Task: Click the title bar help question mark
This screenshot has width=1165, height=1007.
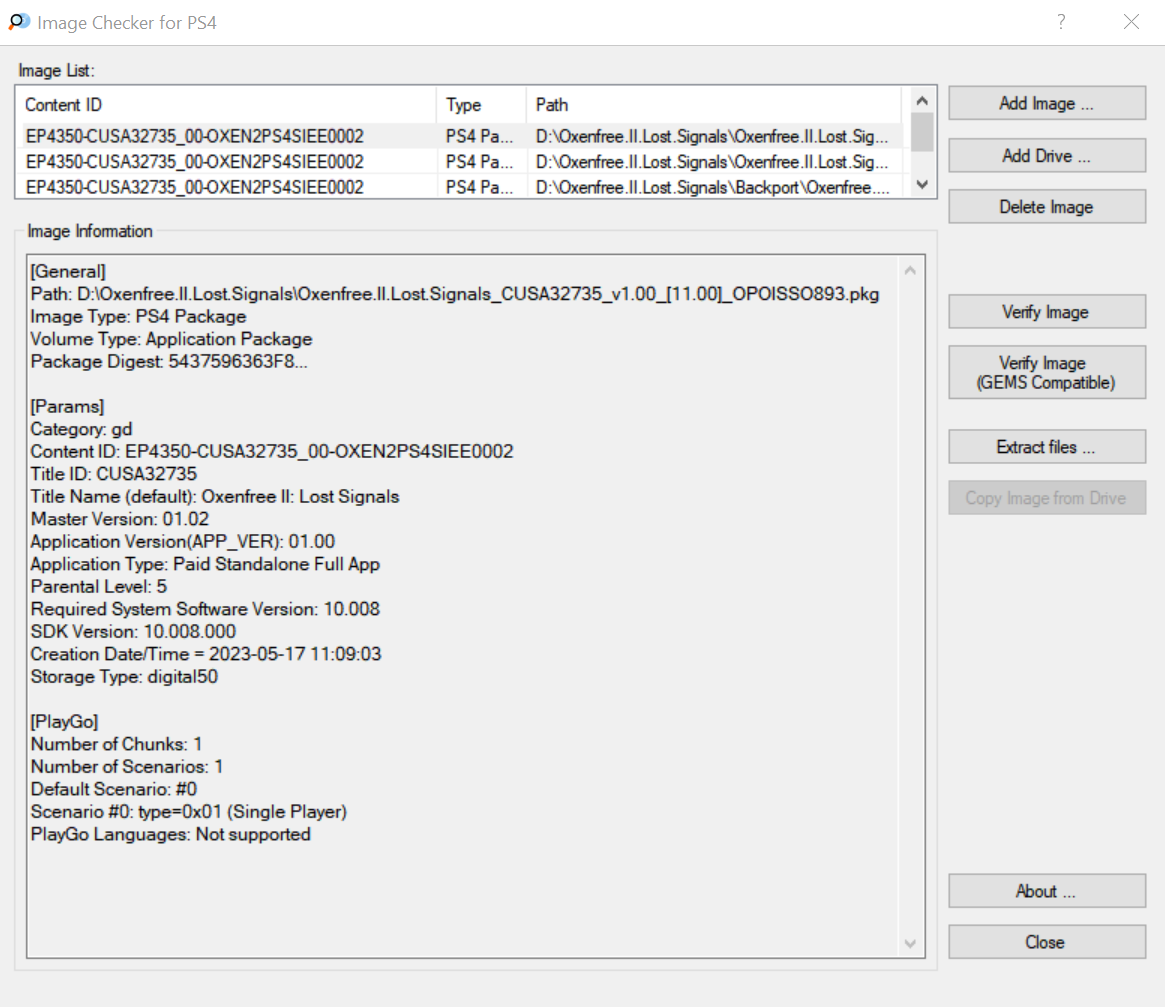Action: pos(1061,22)
